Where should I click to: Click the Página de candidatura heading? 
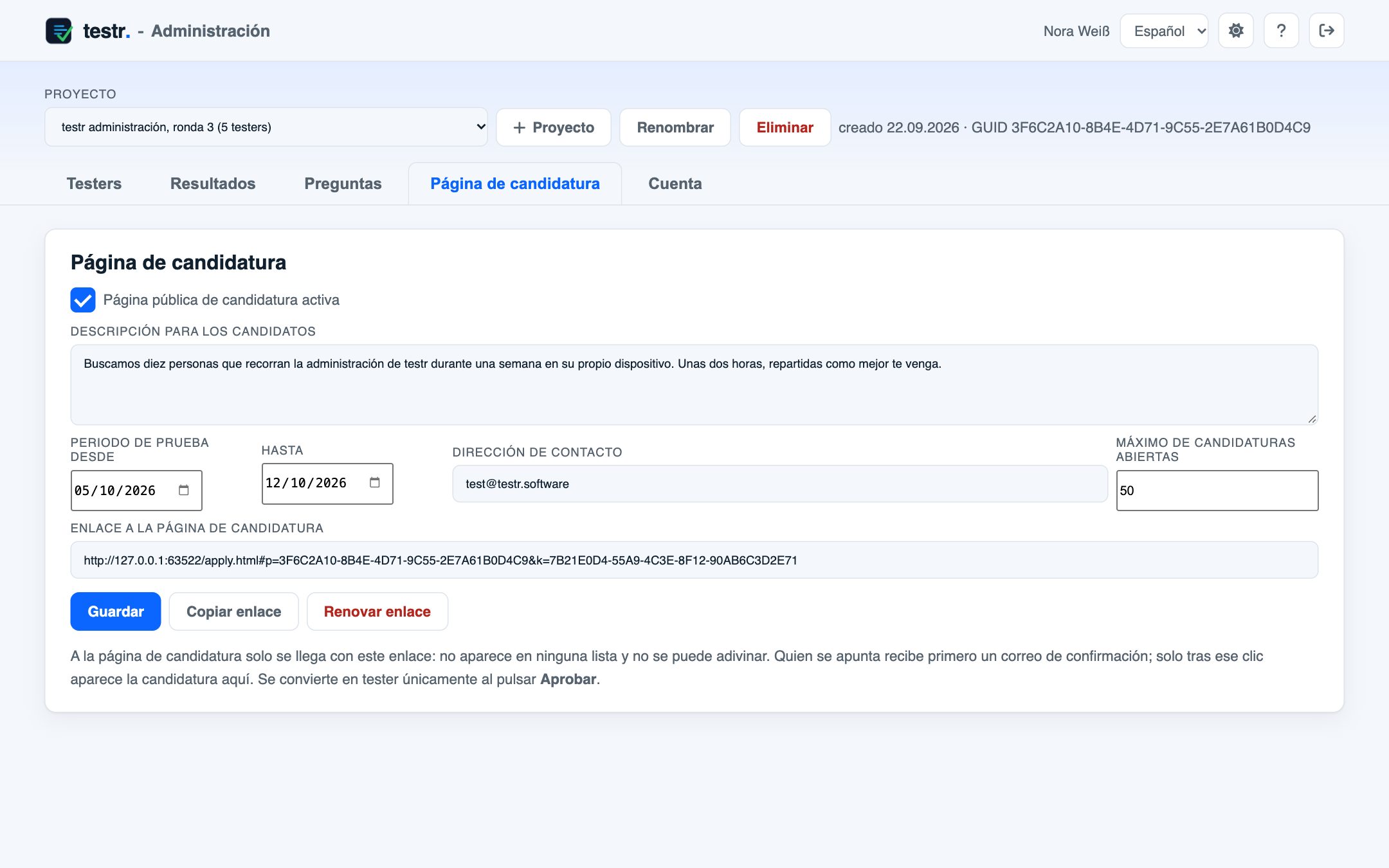tap(178, 262)
